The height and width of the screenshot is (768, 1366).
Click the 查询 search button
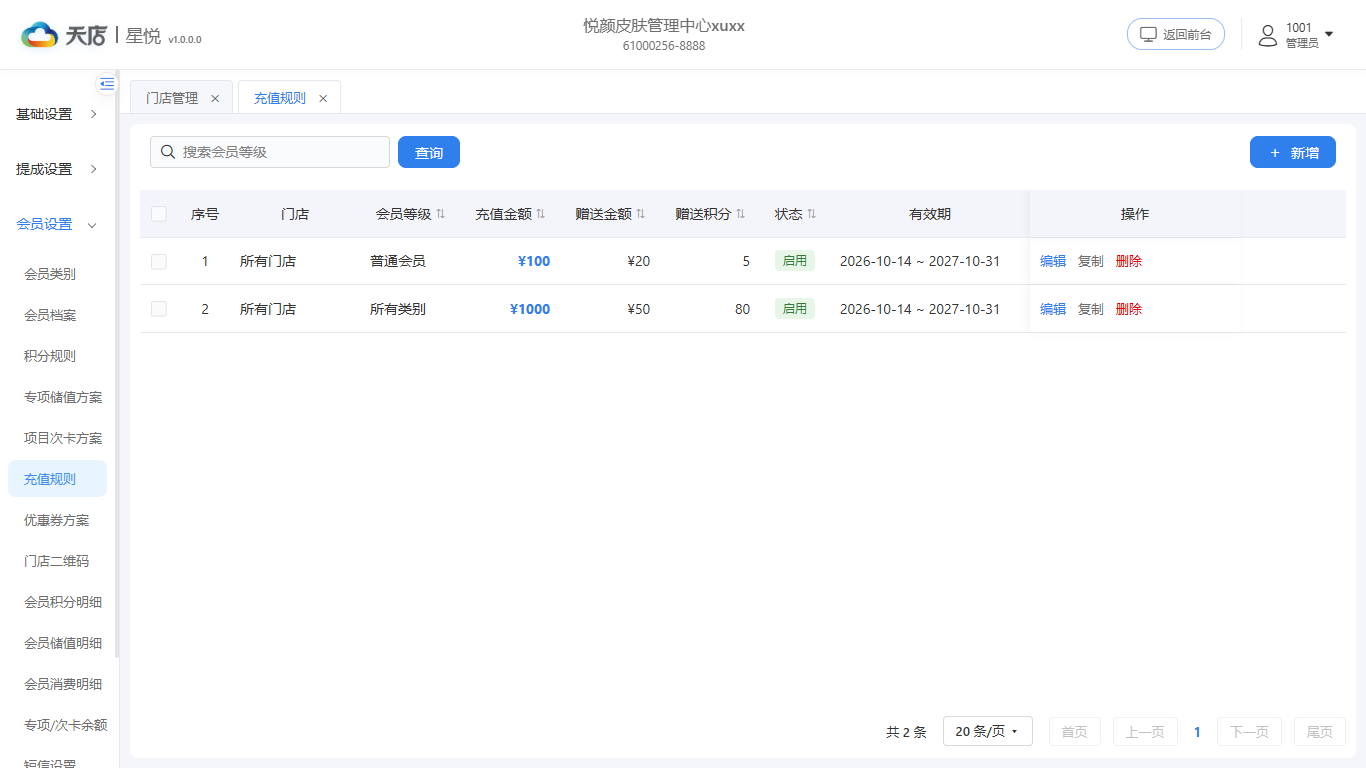point(429,152)
